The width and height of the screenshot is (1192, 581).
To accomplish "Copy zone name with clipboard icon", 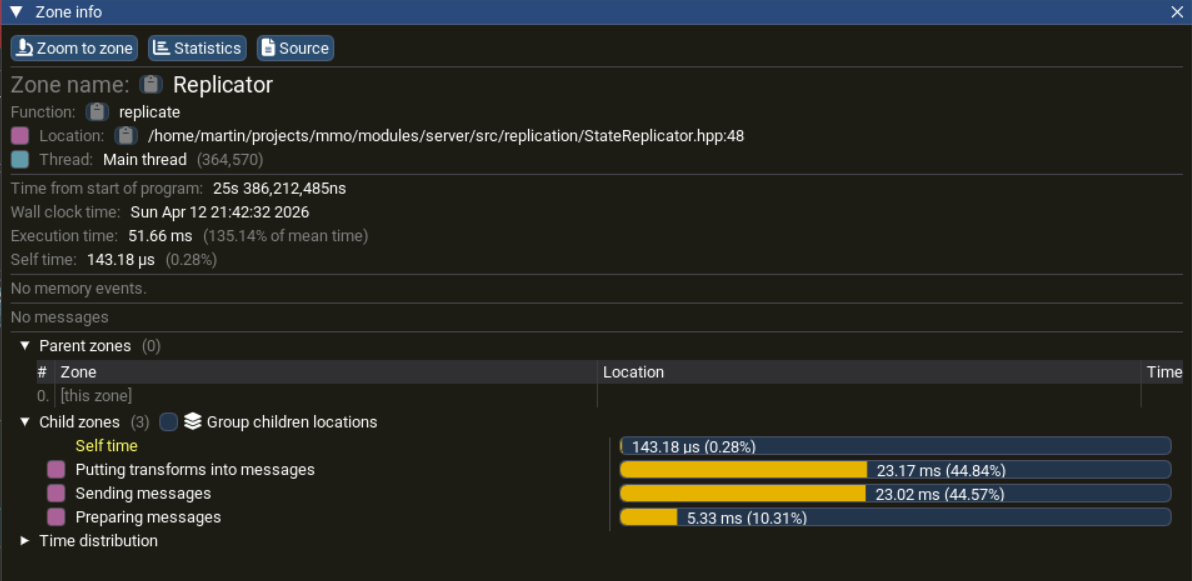I will 151,84.
